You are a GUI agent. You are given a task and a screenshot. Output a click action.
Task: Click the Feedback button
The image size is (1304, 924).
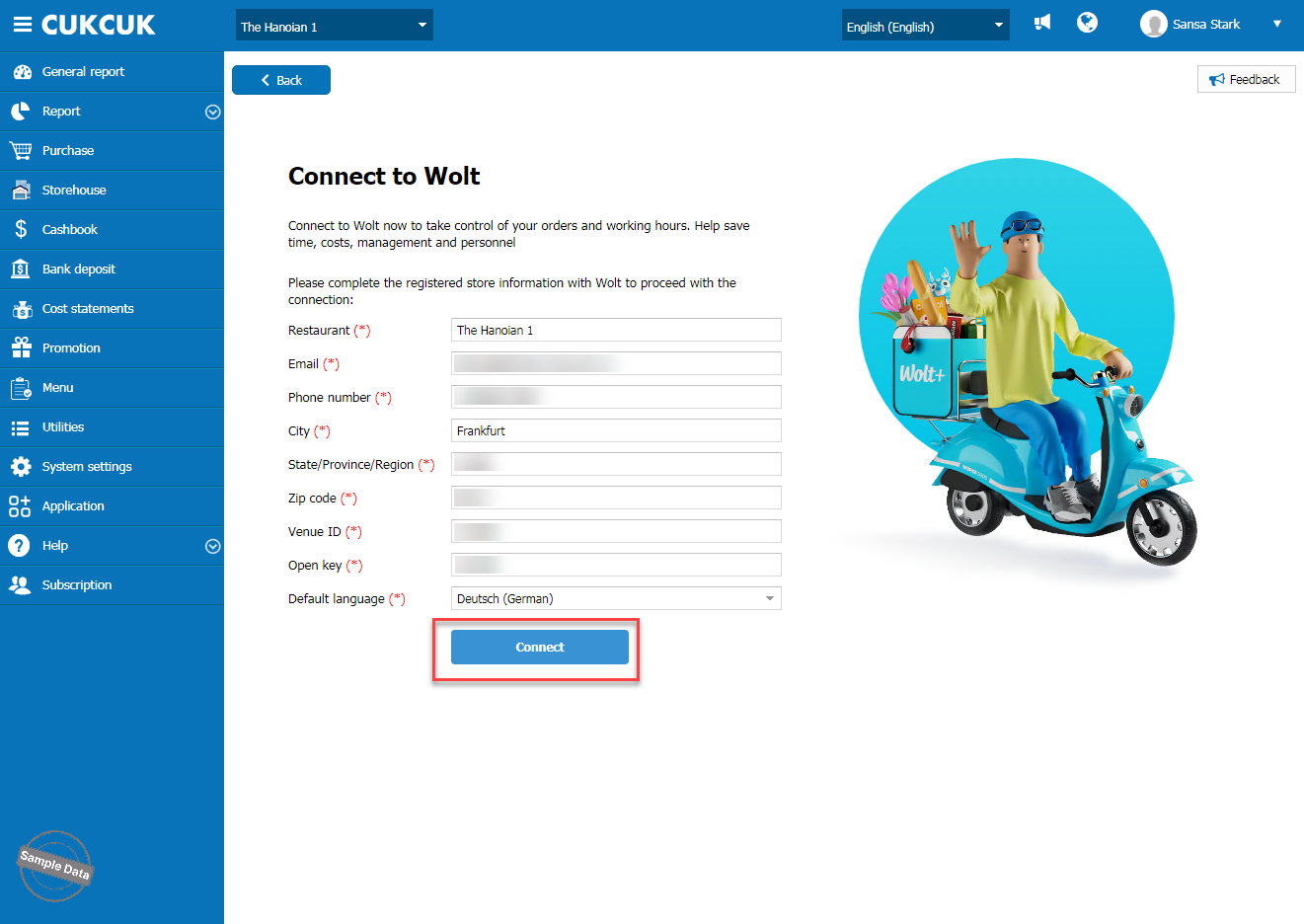click(1246, 79)
